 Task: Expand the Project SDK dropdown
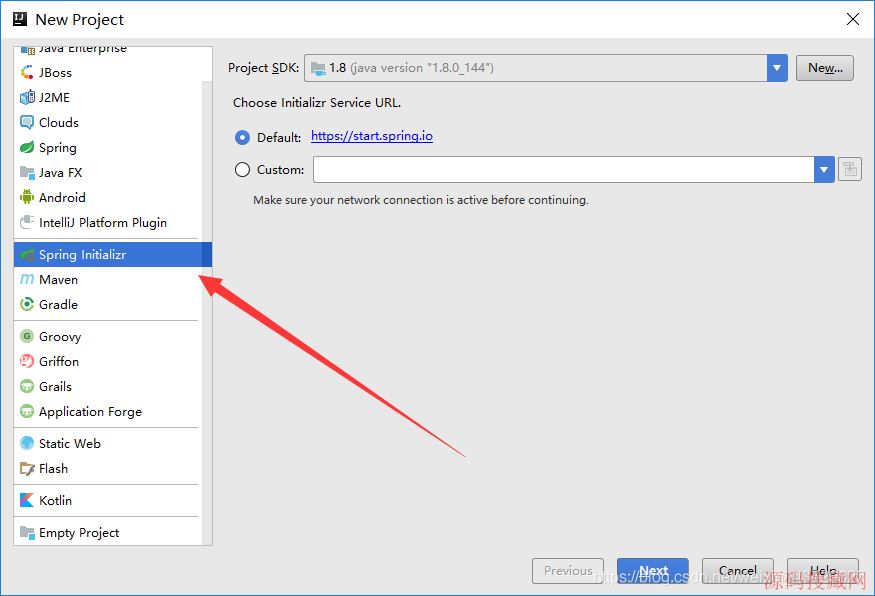tap(777, 68)
